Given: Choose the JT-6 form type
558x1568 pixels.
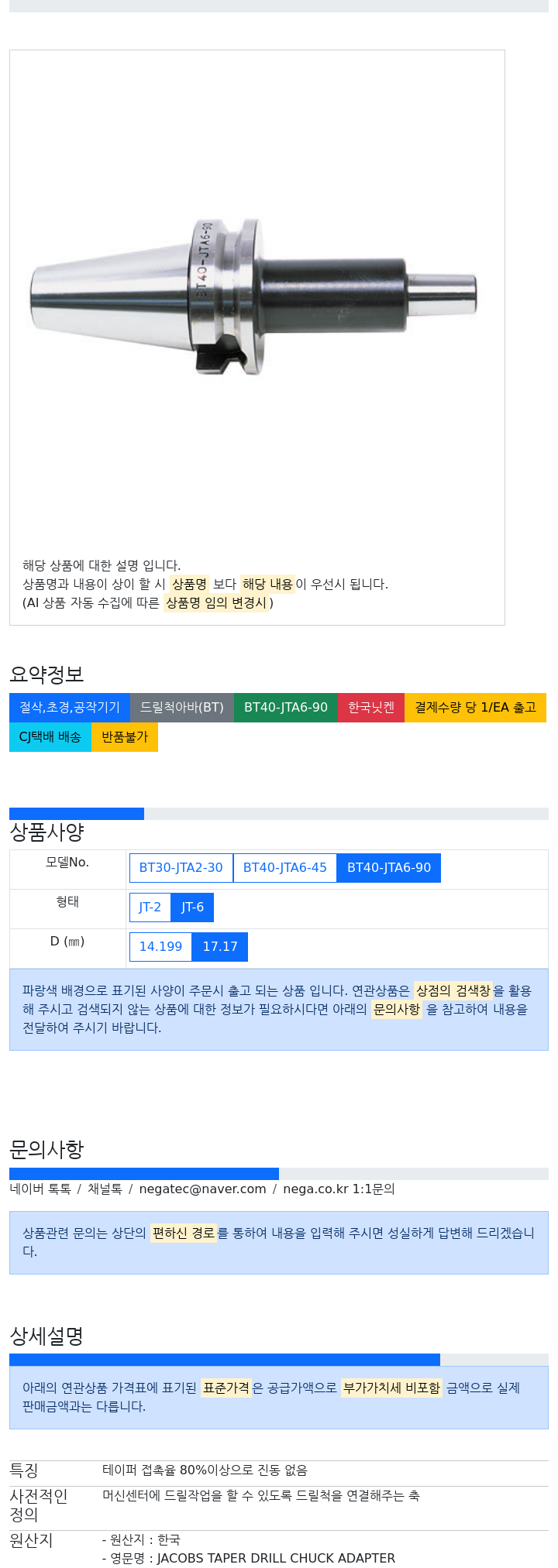Looking at the screenshot, I should 192,907.
